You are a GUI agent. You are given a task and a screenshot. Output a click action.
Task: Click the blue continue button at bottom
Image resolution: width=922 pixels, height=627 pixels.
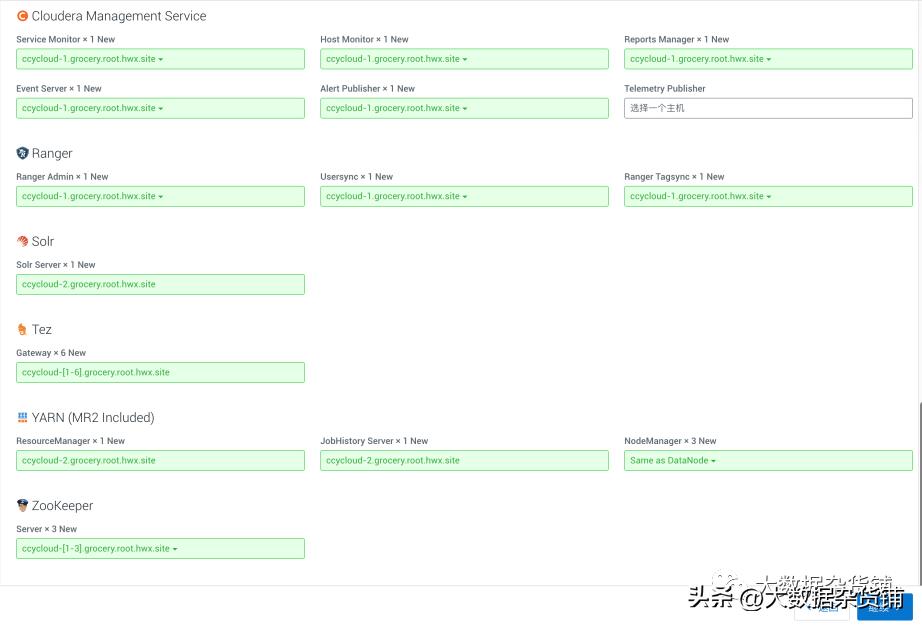pyautogui.click(x=884, y=607)
